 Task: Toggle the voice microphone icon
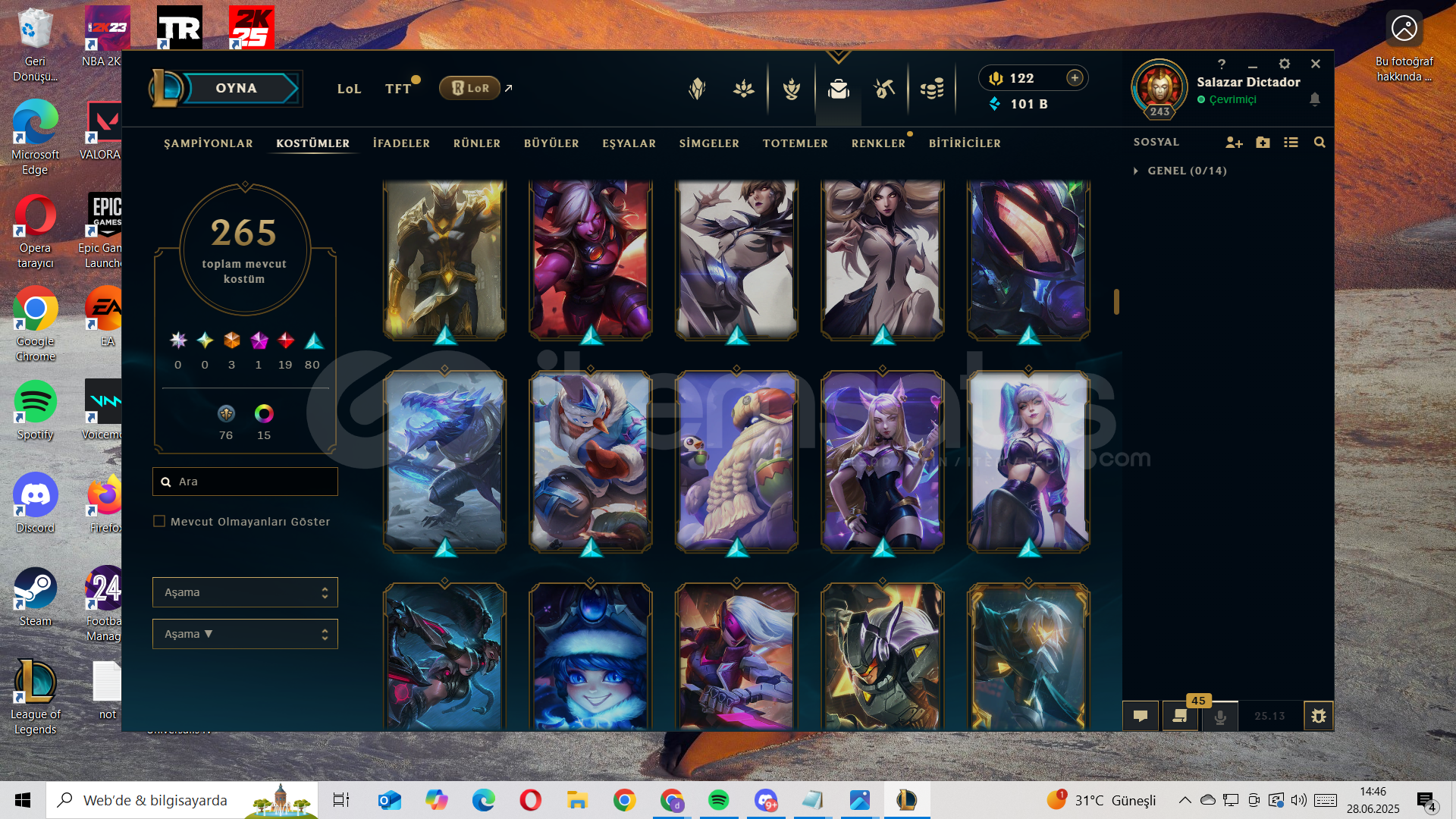point(1220,716)
